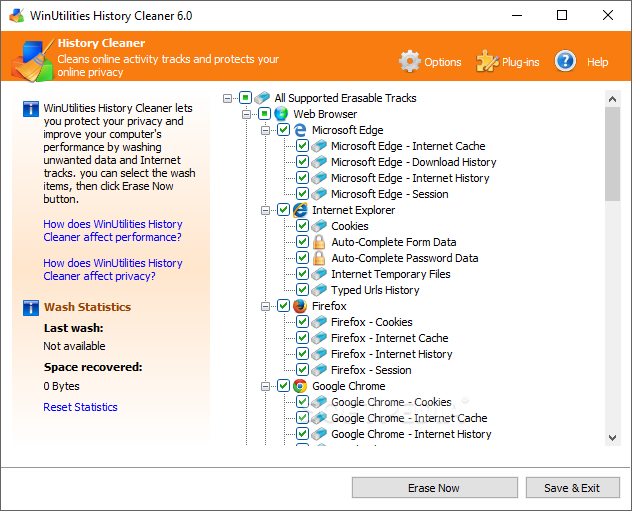Image resolution: width=632 pixels, height=511 pixels.
Task: Open the Plug-ins puzzle piece icon
Action: pyautogui.click(x=487, y=62)
